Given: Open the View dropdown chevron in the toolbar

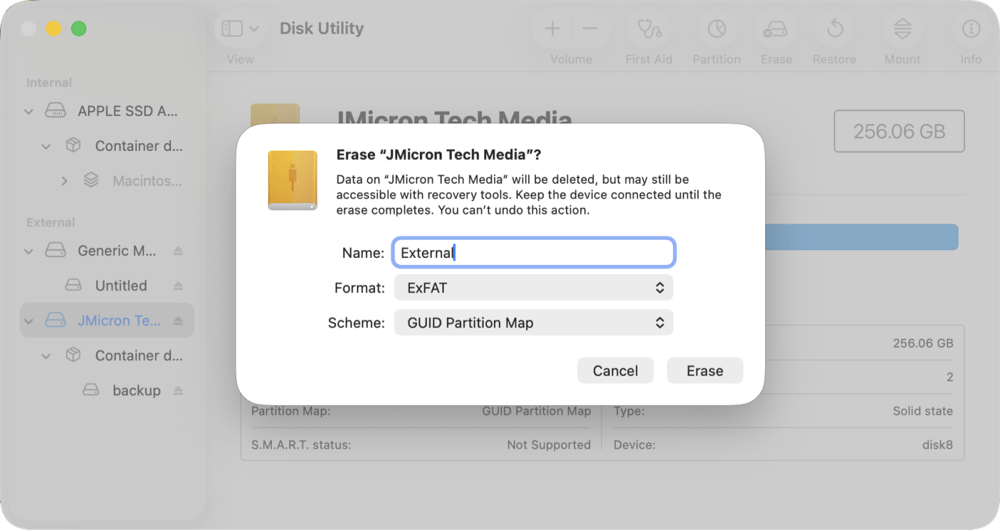Looking at the screenshot, I should tap(254, 29).
